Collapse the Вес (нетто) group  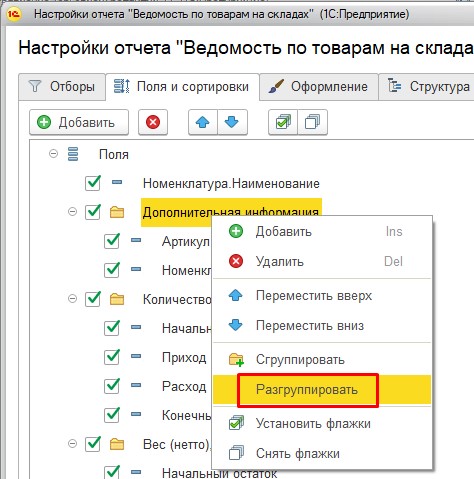[72, 444]
